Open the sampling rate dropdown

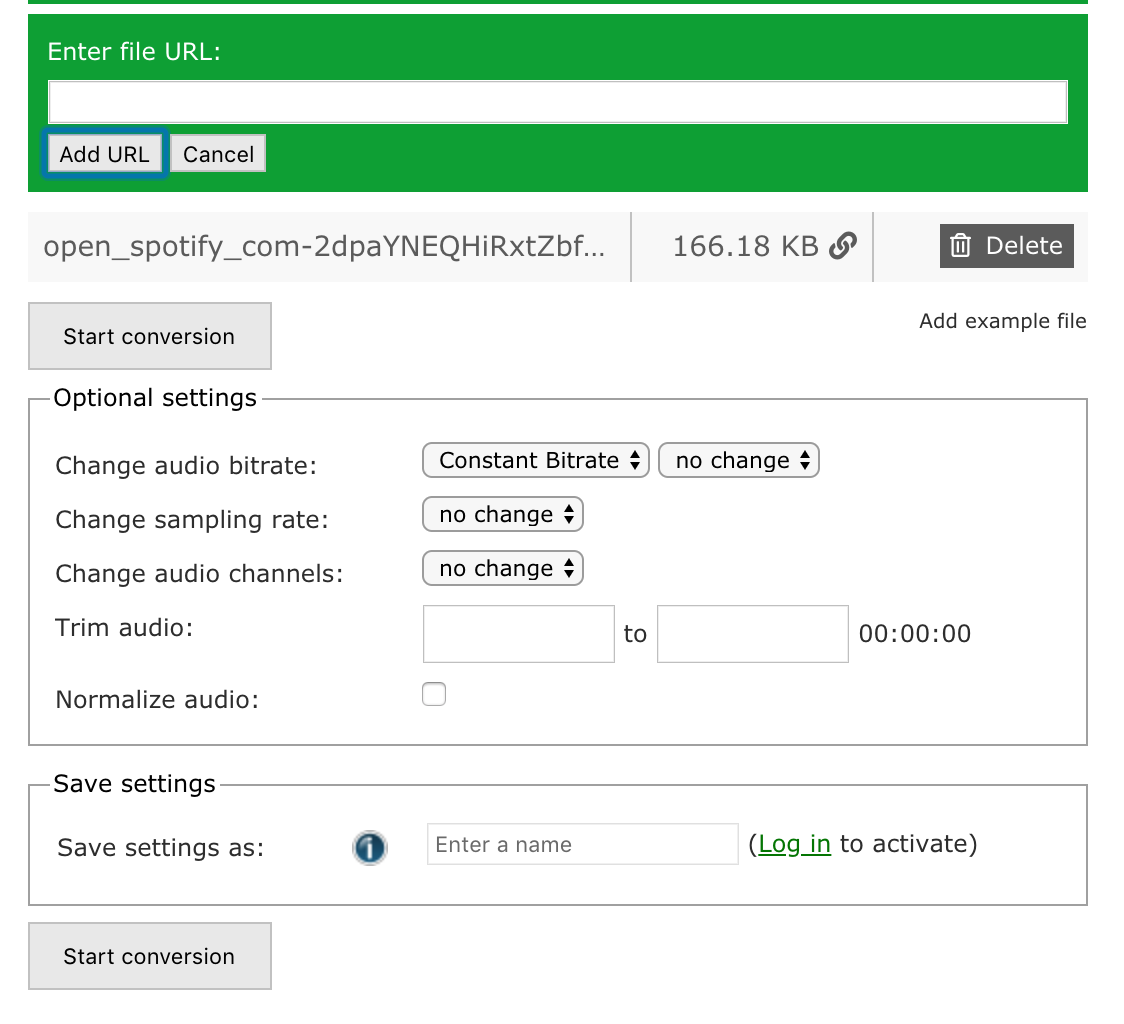coord(503,515)
